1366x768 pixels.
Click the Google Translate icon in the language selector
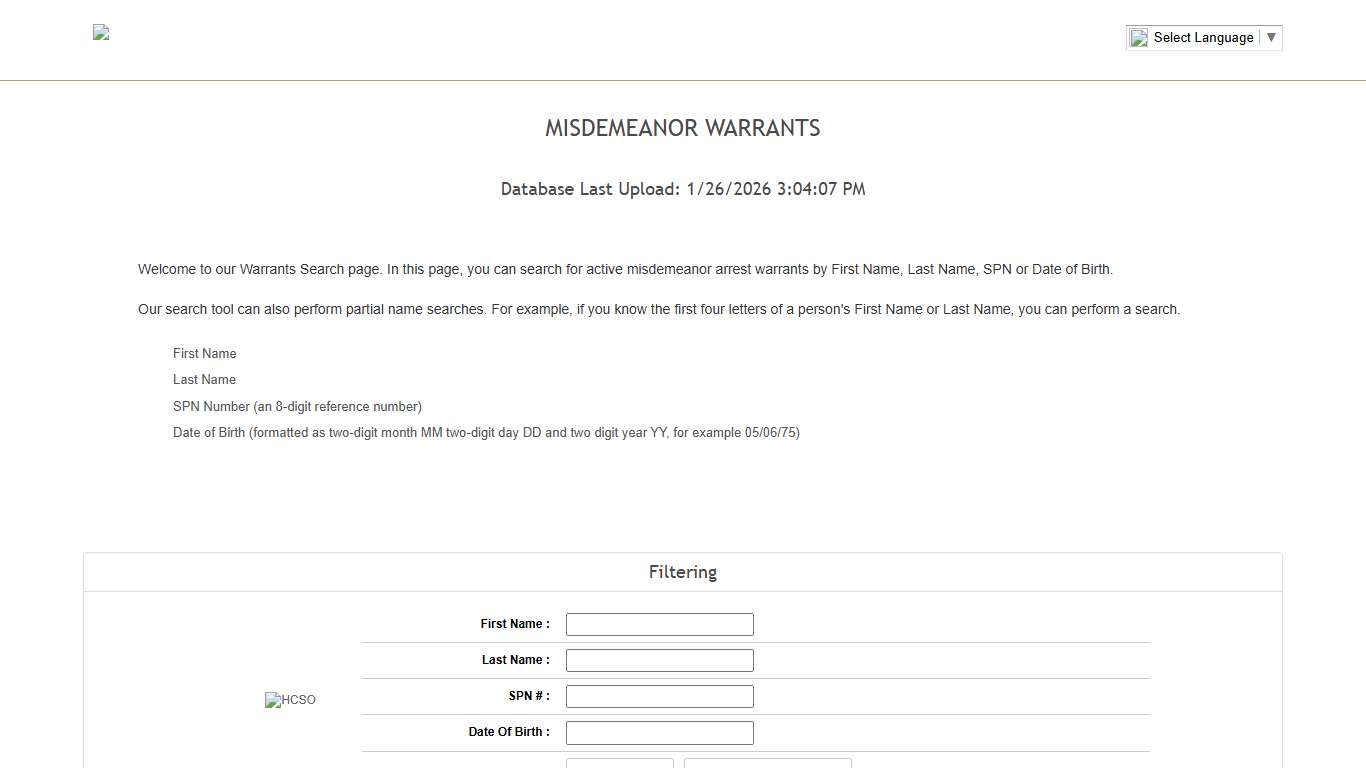click(1139, 37)
